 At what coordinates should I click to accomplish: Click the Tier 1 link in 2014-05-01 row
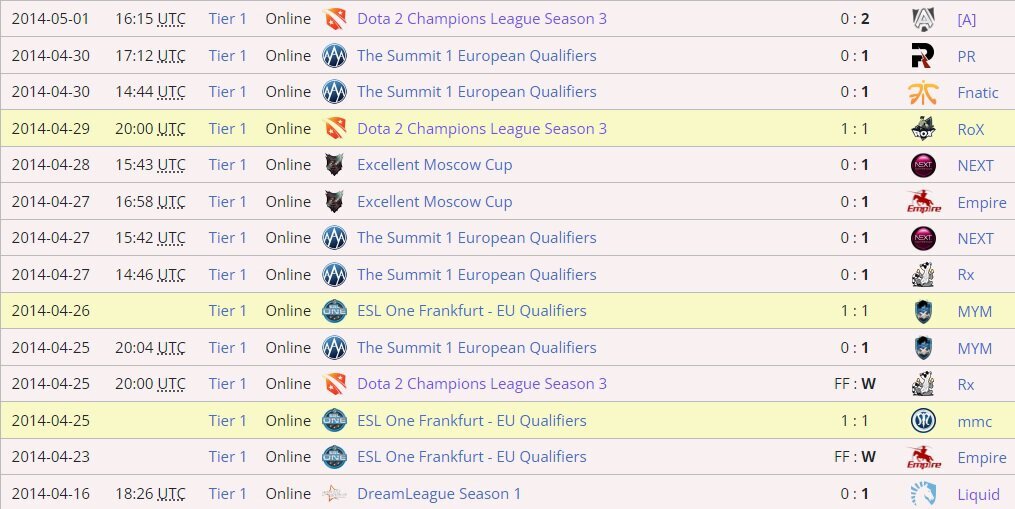(227, 19)
